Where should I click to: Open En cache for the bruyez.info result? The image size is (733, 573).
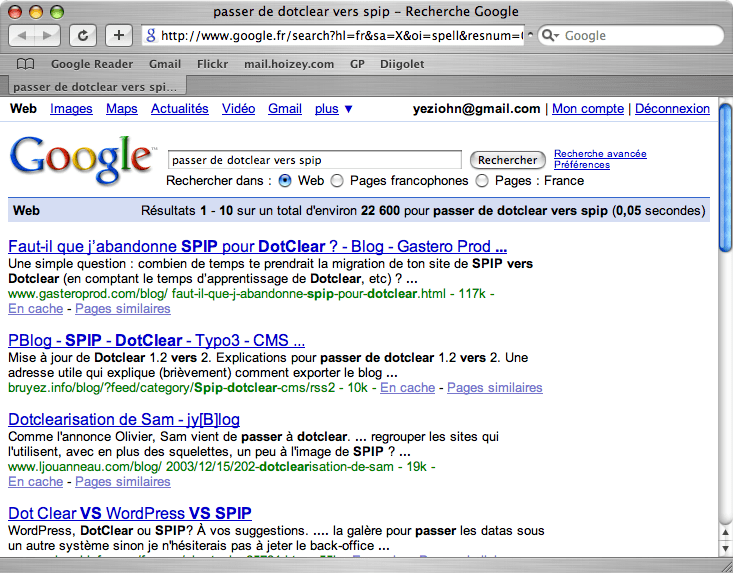(408, 388)
